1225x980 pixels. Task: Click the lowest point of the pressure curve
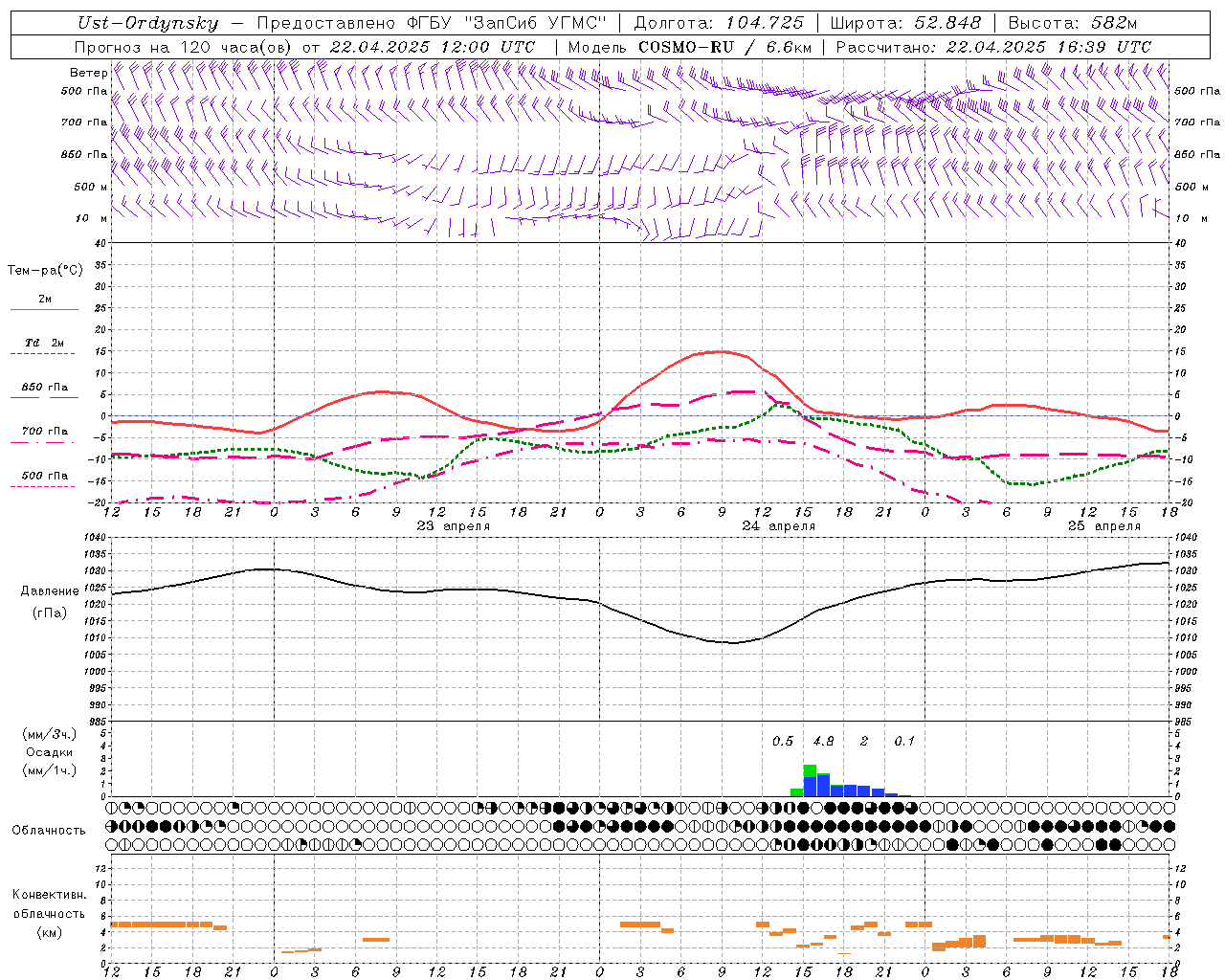(733, 642)
